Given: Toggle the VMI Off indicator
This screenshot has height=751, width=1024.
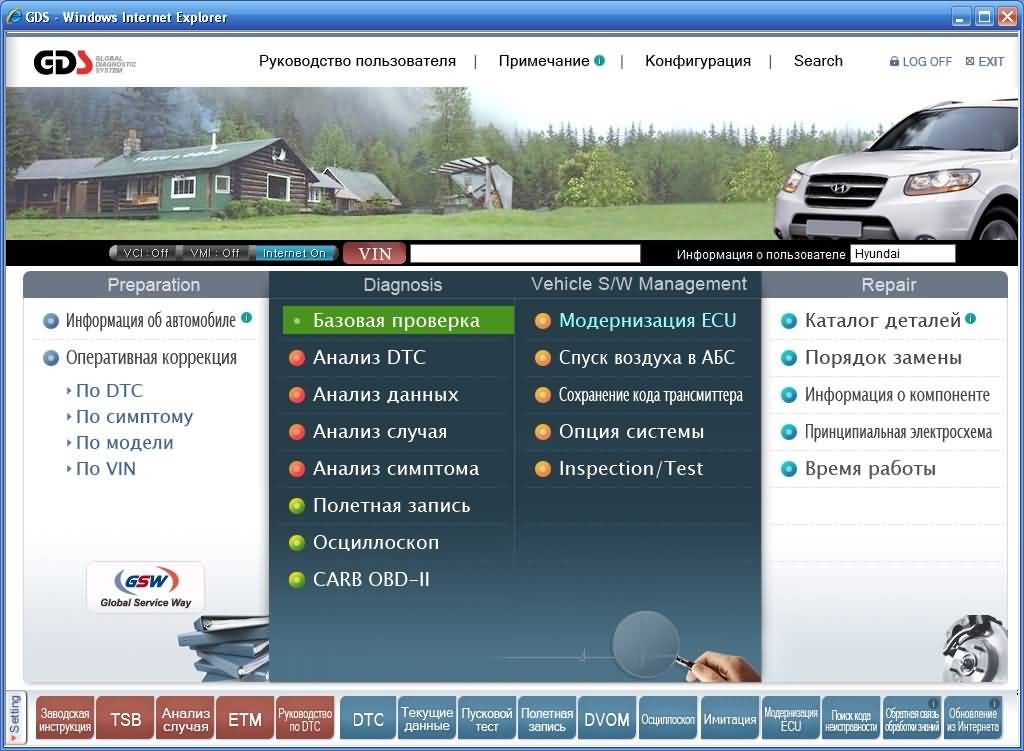Looking at the screenshot, I should pyautogui.click(x=214, y=253).
